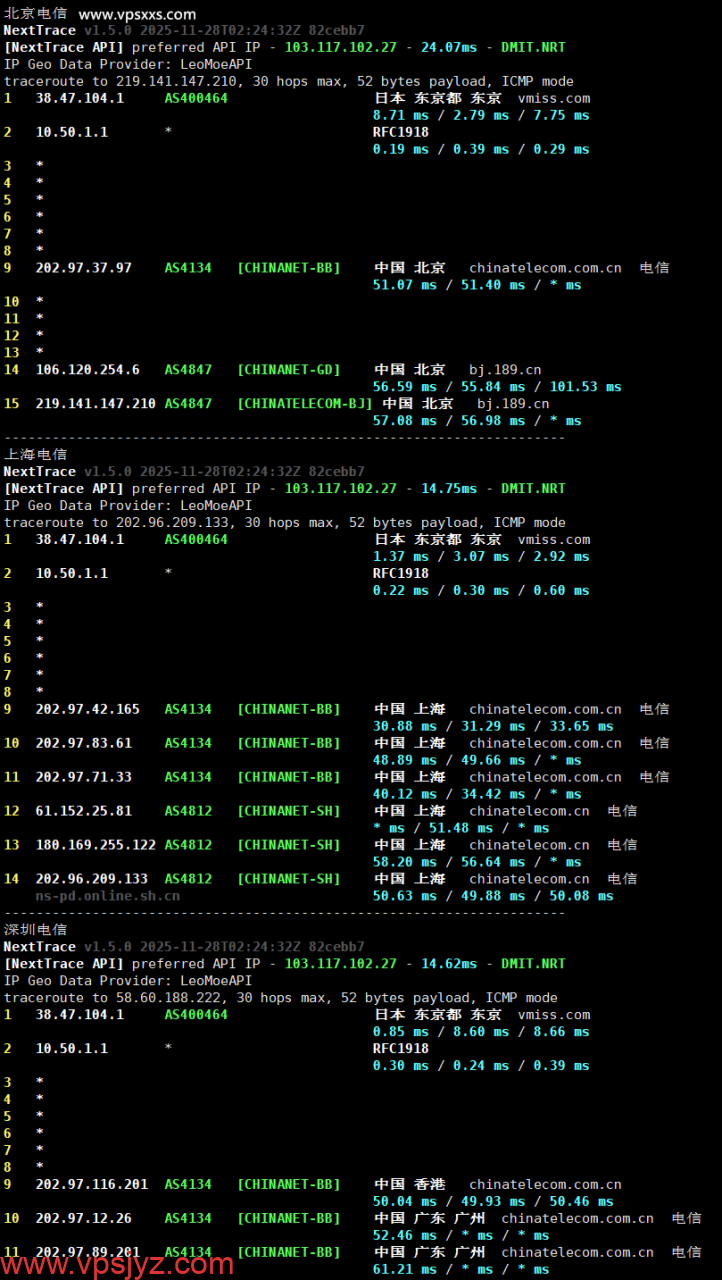This screenshot has height=1280, width=722.
Task: Click IP address 180.169.255.122
Action: coord(96,845)
